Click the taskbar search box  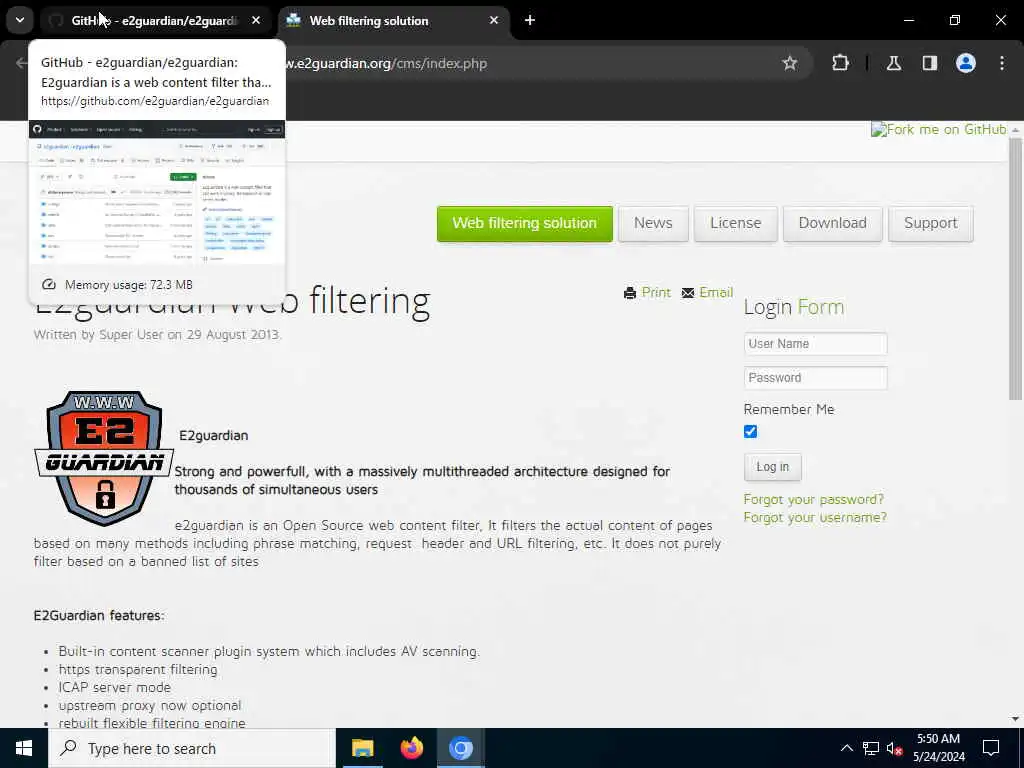click(x=192, y=748)
